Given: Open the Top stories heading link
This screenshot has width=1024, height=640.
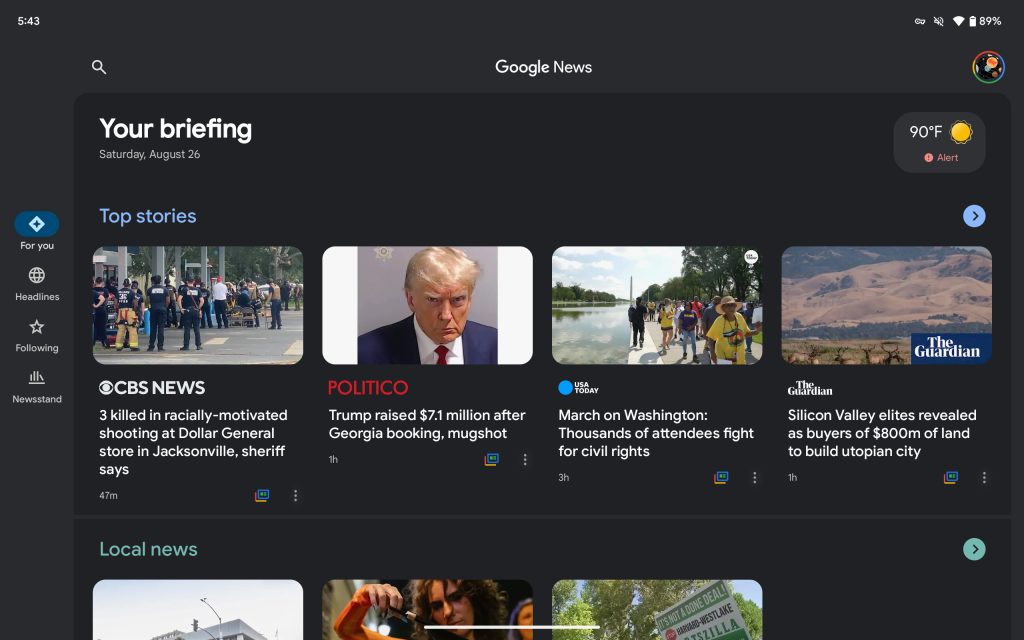Looking at the screenshot, I should (x=148, y=216).
